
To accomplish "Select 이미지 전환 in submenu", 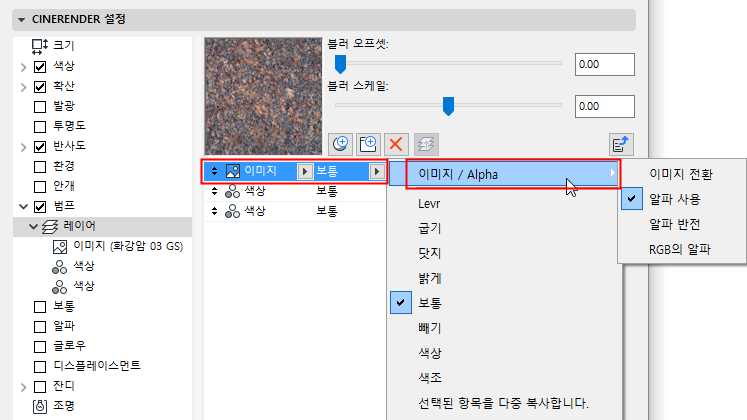I will [681, 174].
